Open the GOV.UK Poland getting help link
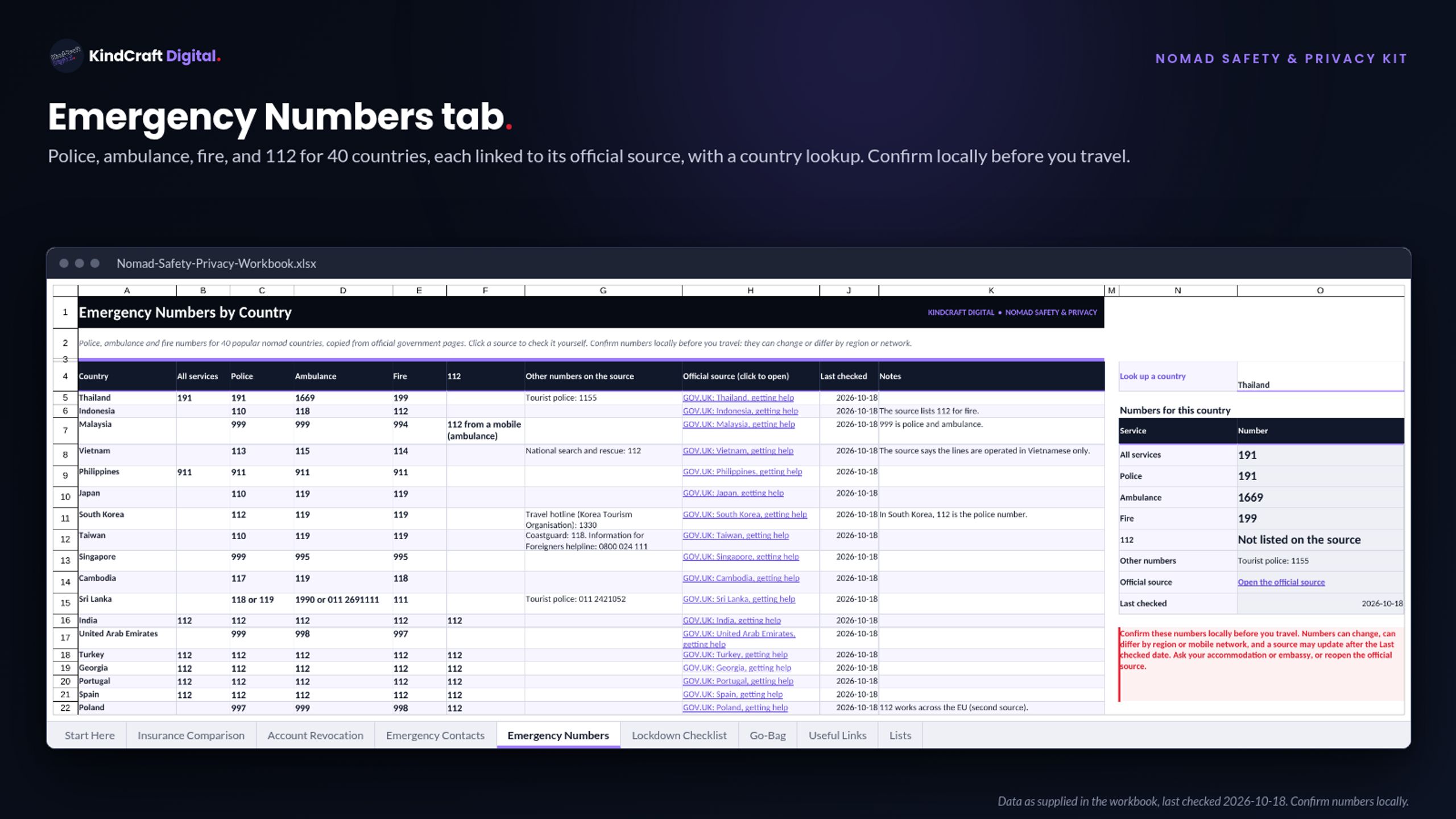This screenshot has width=1456, height=819. [735, 708]
